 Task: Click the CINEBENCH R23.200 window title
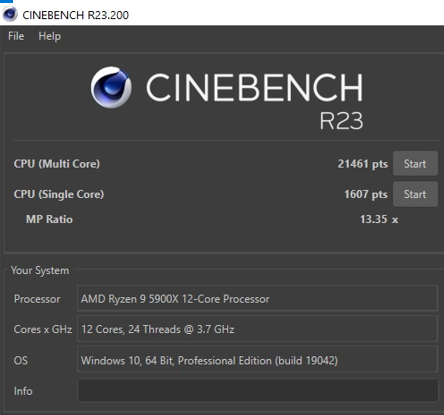pos(76,15)
